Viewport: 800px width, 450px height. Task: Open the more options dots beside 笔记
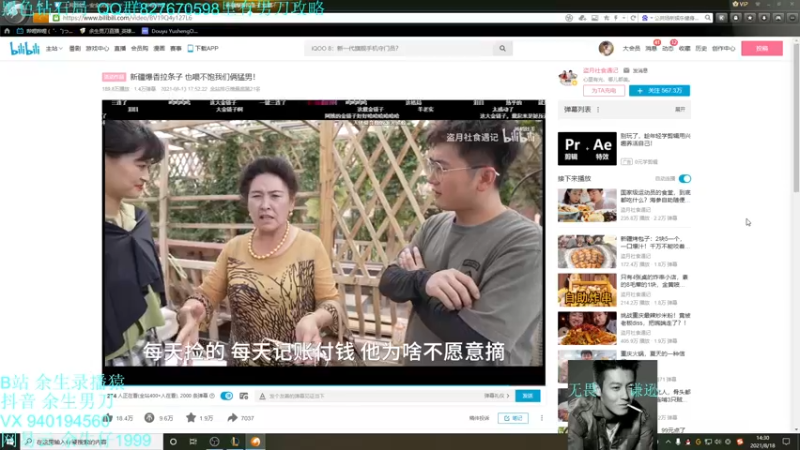click(x=542, y=418)
